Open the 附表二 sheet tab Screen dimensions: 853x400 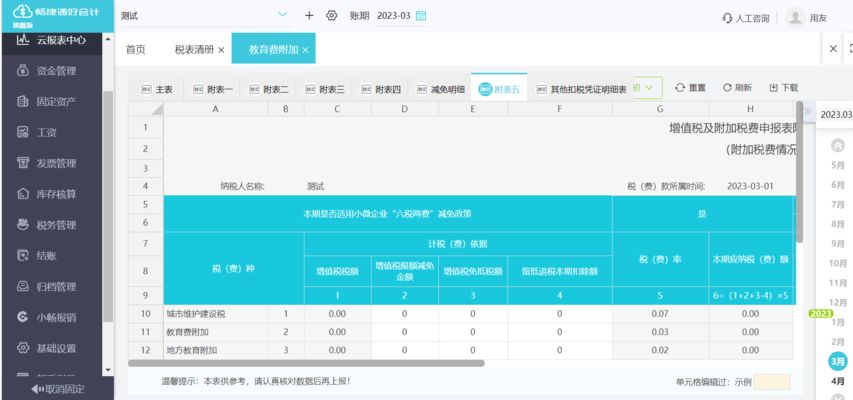(269, 89)
